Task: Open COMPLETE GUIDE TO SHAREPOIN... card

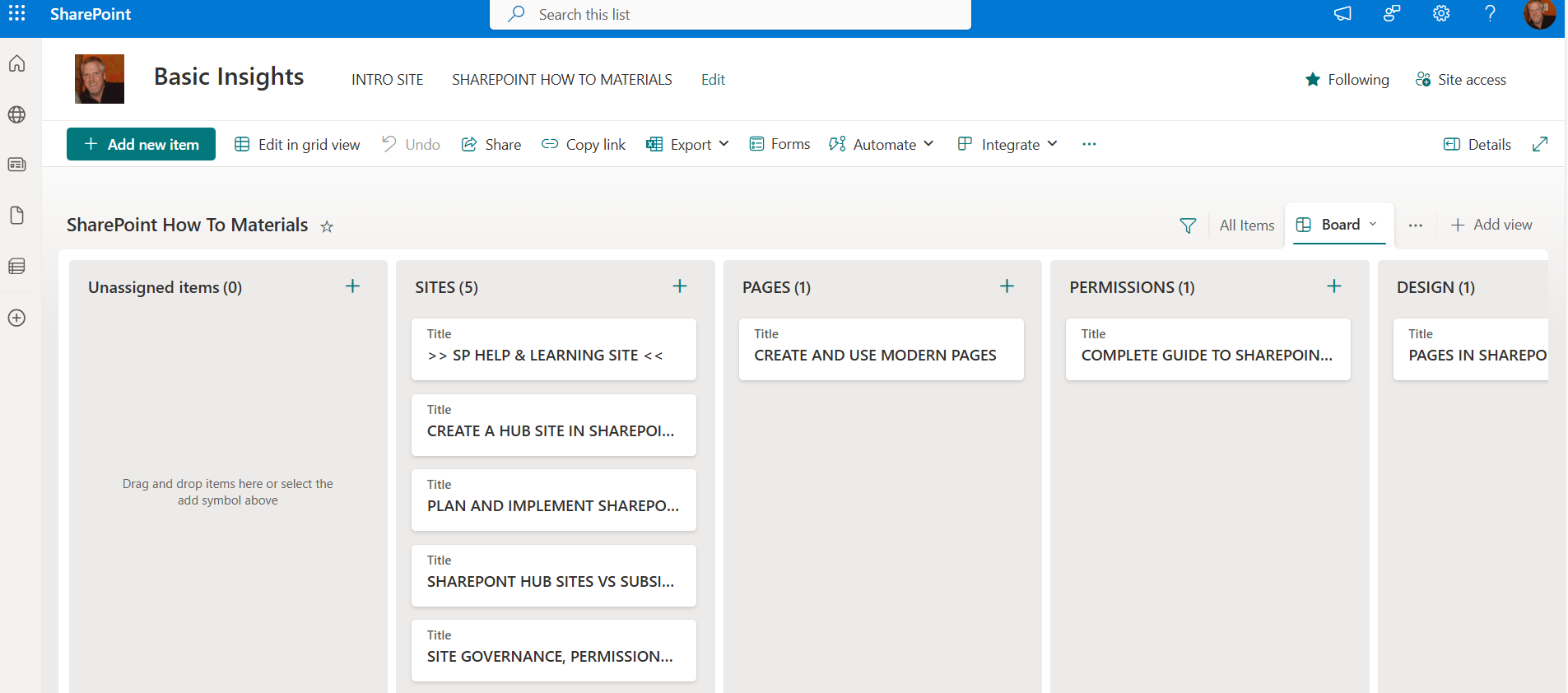Action: point(1208,349)
